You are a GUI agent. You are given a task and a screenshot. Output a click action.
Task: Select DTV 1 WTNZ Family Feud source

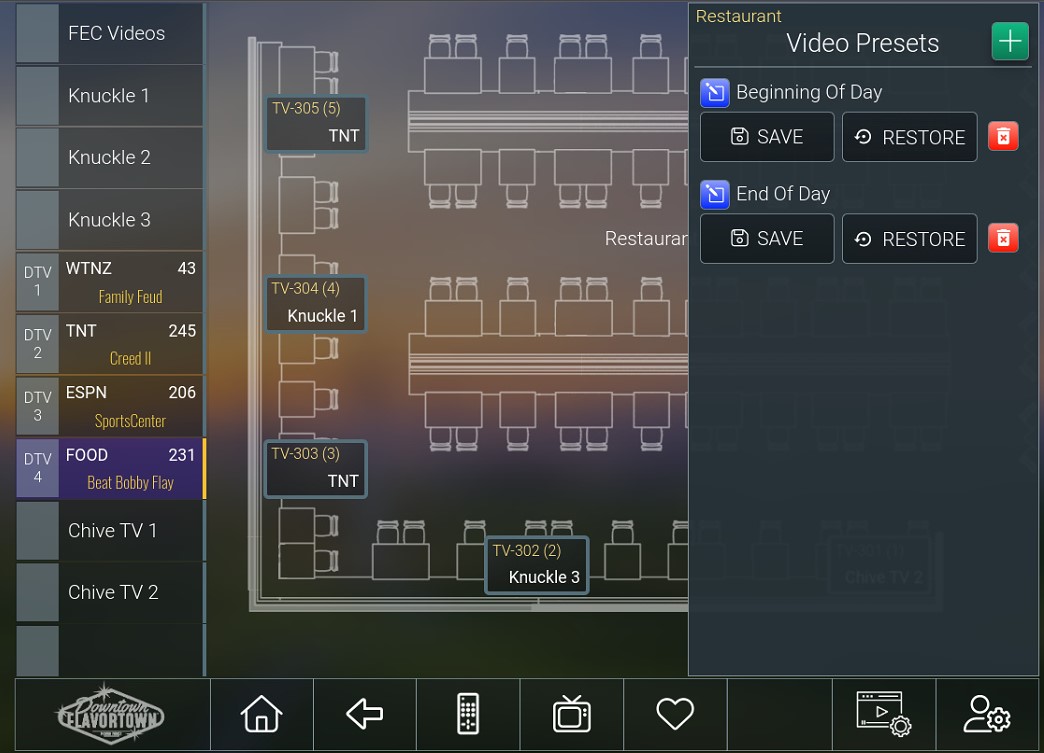pos(109,282)
